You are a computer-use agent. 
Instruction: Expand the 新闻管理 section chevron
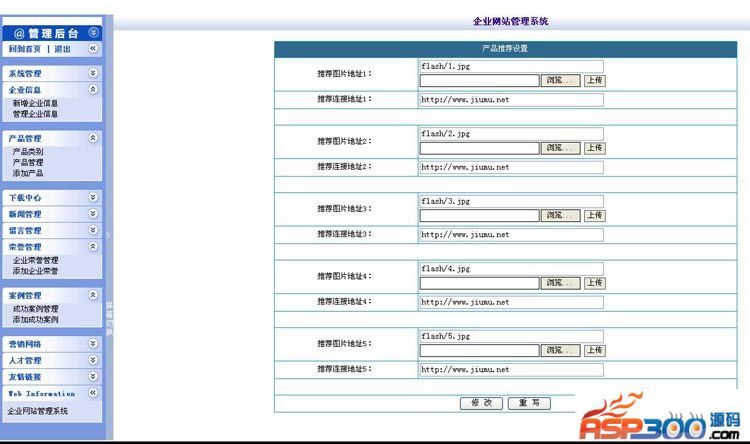pyautogui.click(x=93, y=213)
